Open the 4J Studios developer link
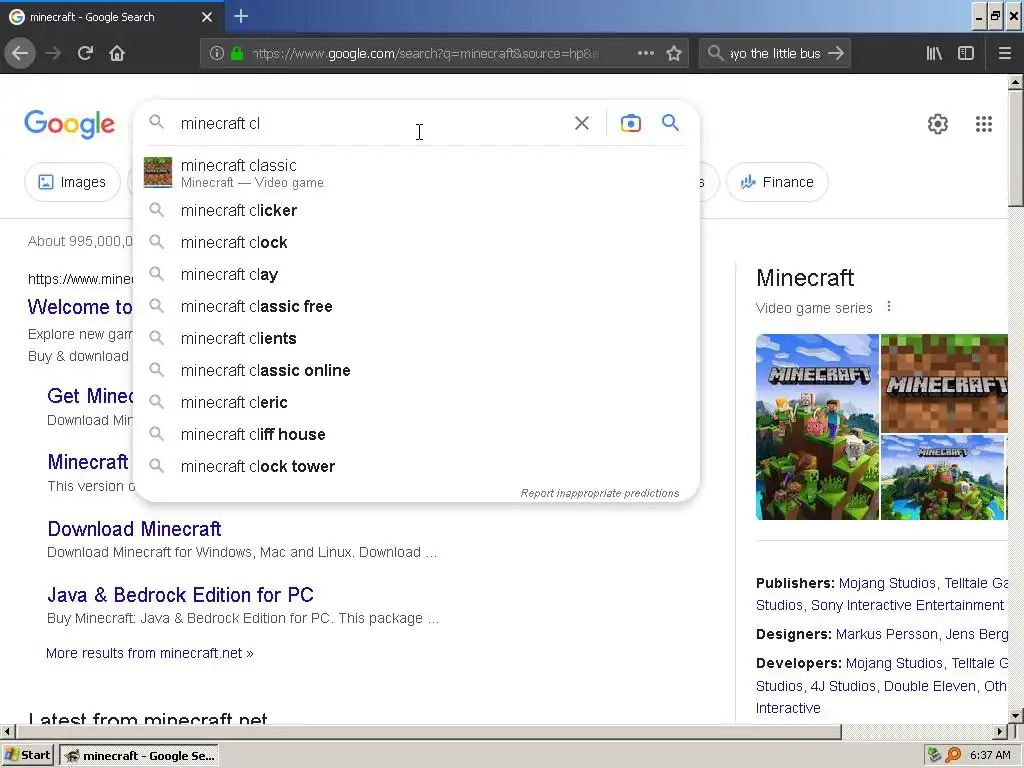The width and height of the screenshot is (1024, 768). click(x=844, y=686)
